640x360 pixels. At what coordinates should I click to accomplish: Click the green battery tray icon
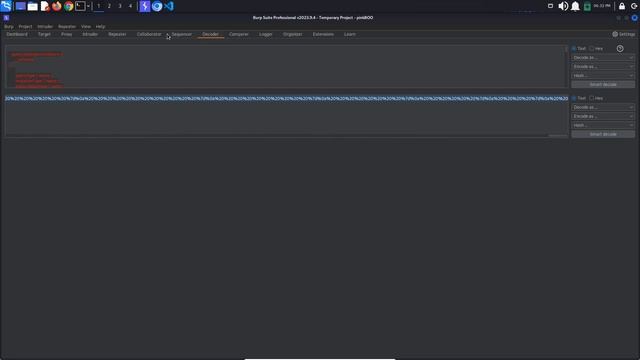(x=587, y=6)
